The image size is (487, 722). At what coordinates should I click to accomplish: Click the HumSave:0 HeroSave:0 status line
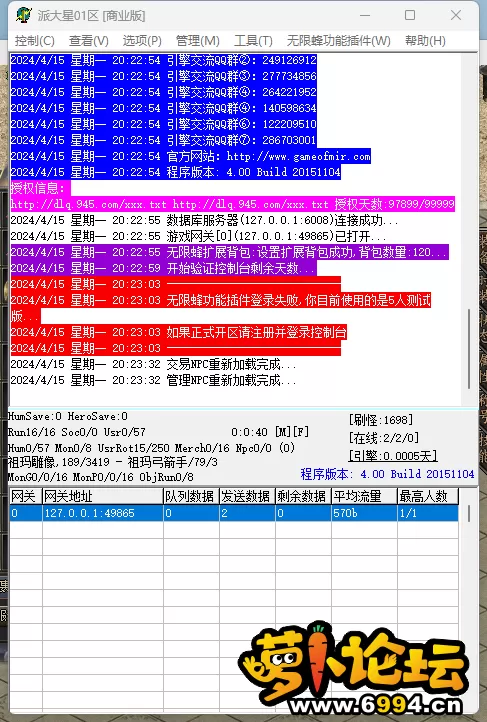point(68,416)
